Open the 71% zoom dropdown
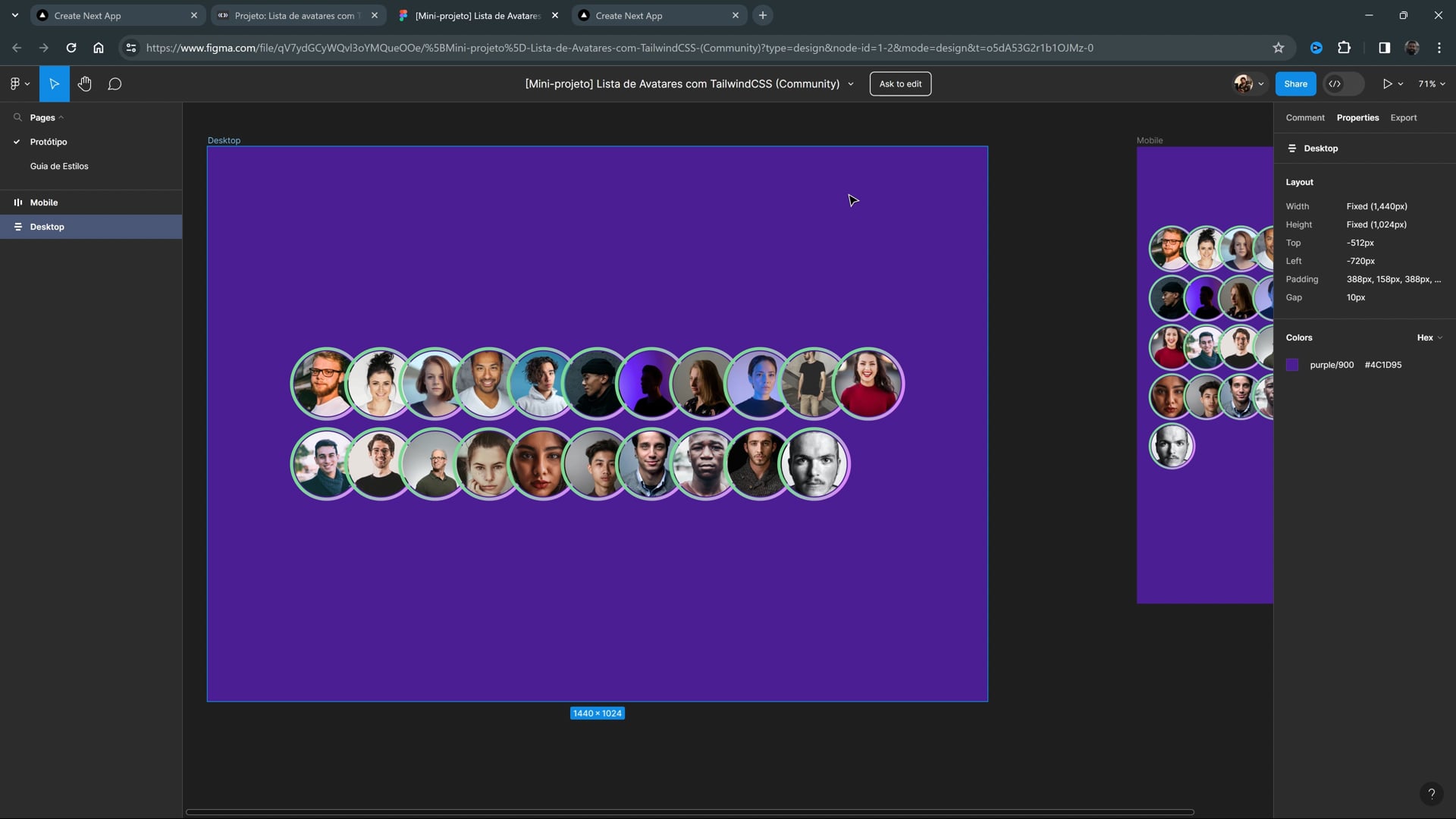 coord(1432,84)
